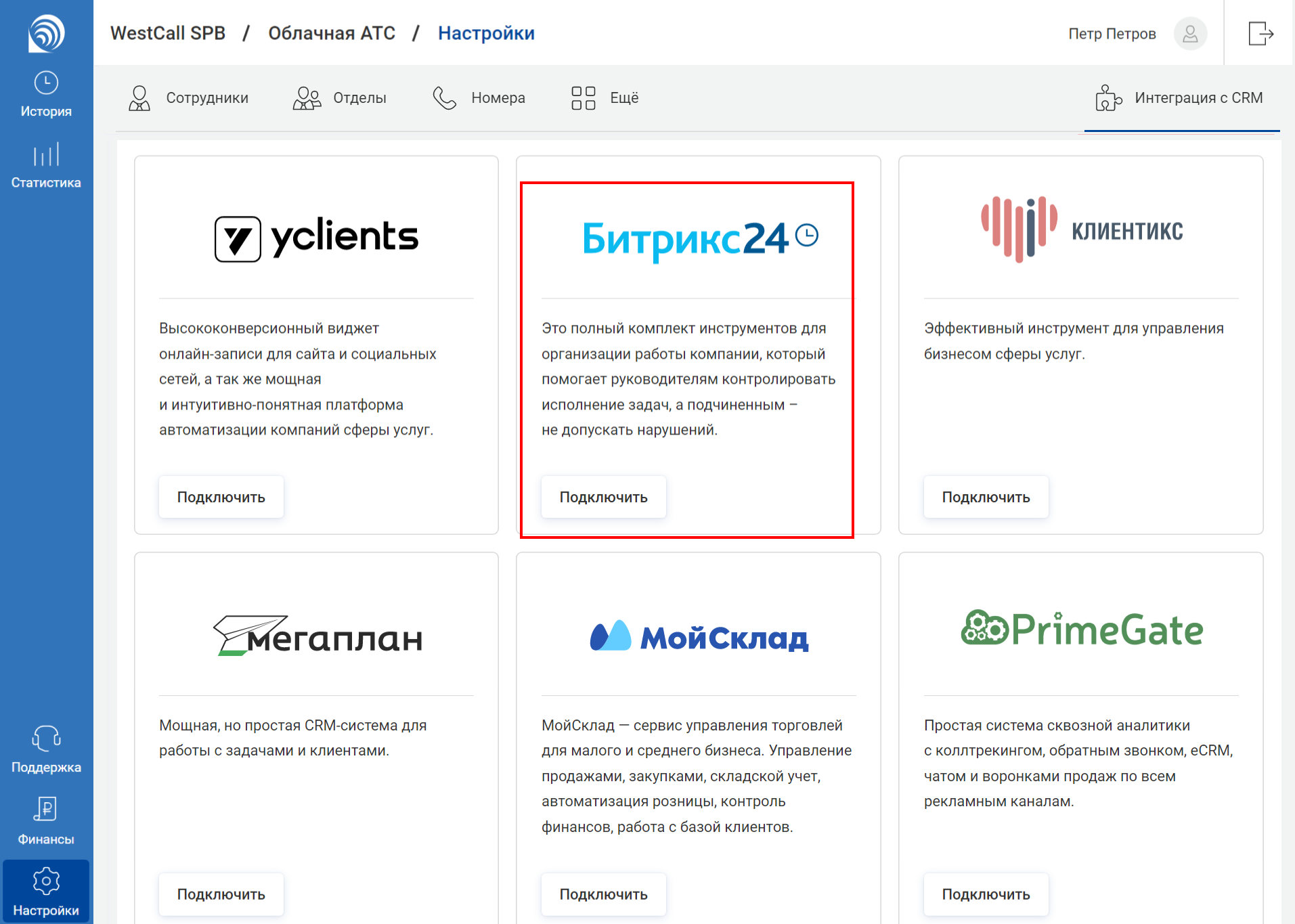Viewport: 1295px width, 924px height.
Task: Click the yclients logo
Action: point(316,238)
